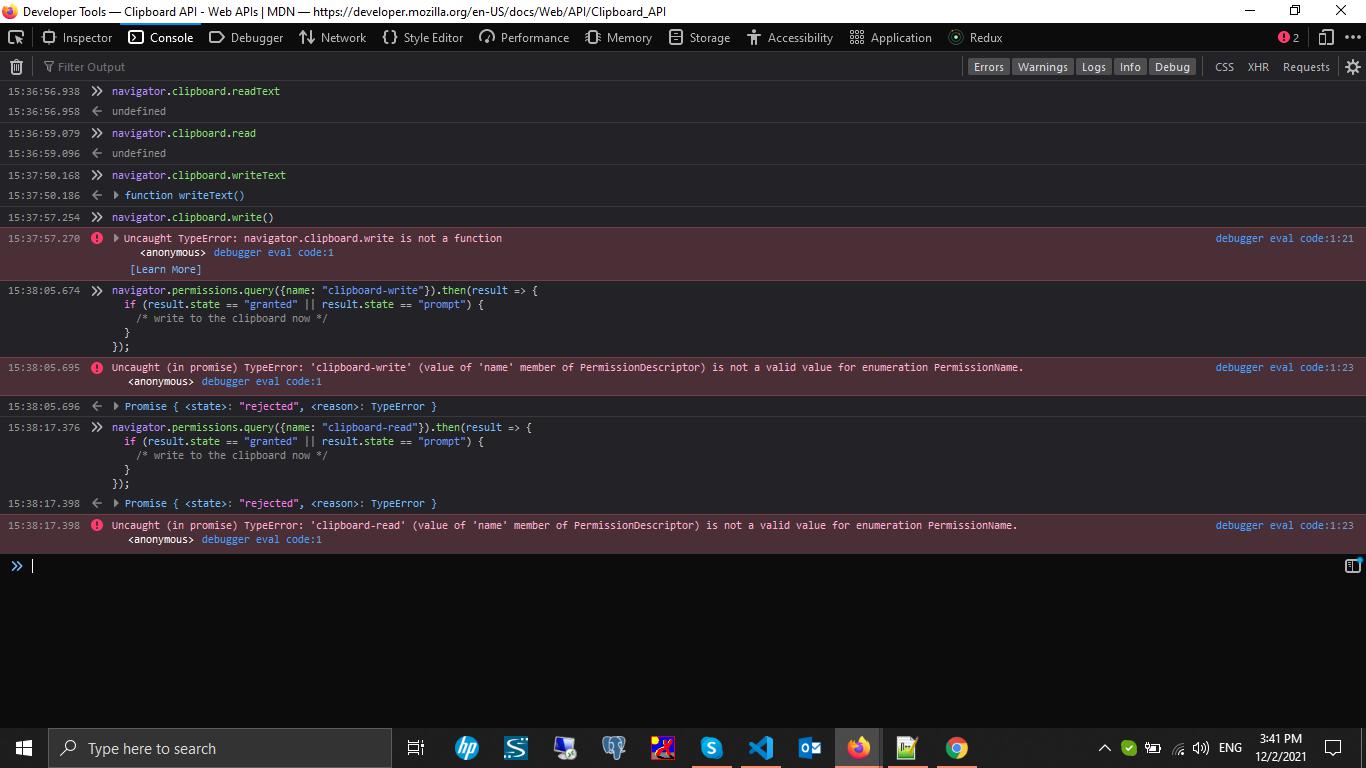
Task: Open debugger eval code:1:23 link for clipboard-write error
Action: (1284, 367)
